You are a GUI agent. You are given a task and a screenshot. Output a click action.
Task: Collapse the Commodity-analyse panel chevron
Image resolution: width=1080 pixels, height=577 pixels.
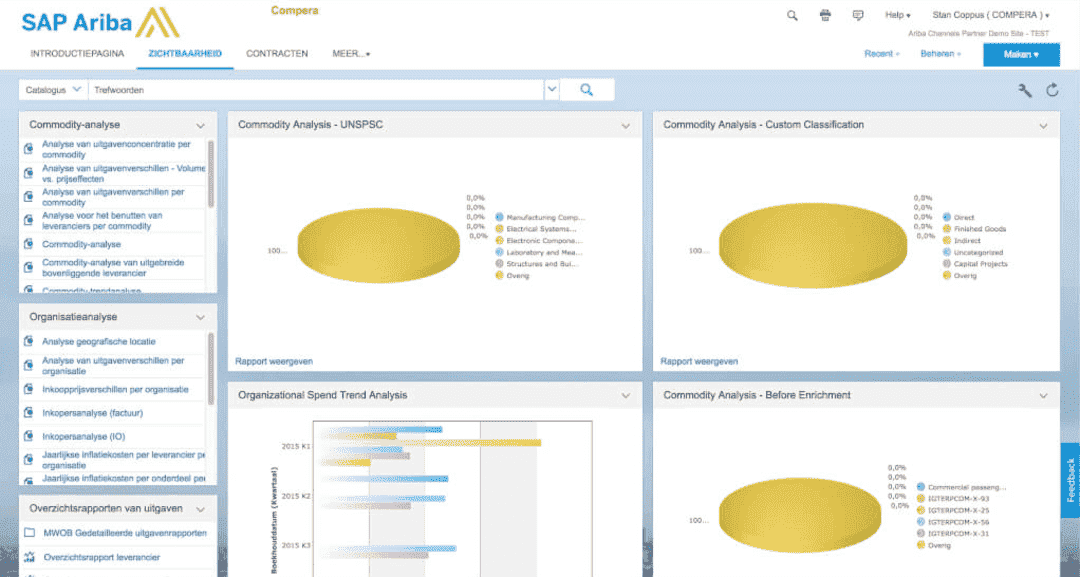tap(200, 126)
